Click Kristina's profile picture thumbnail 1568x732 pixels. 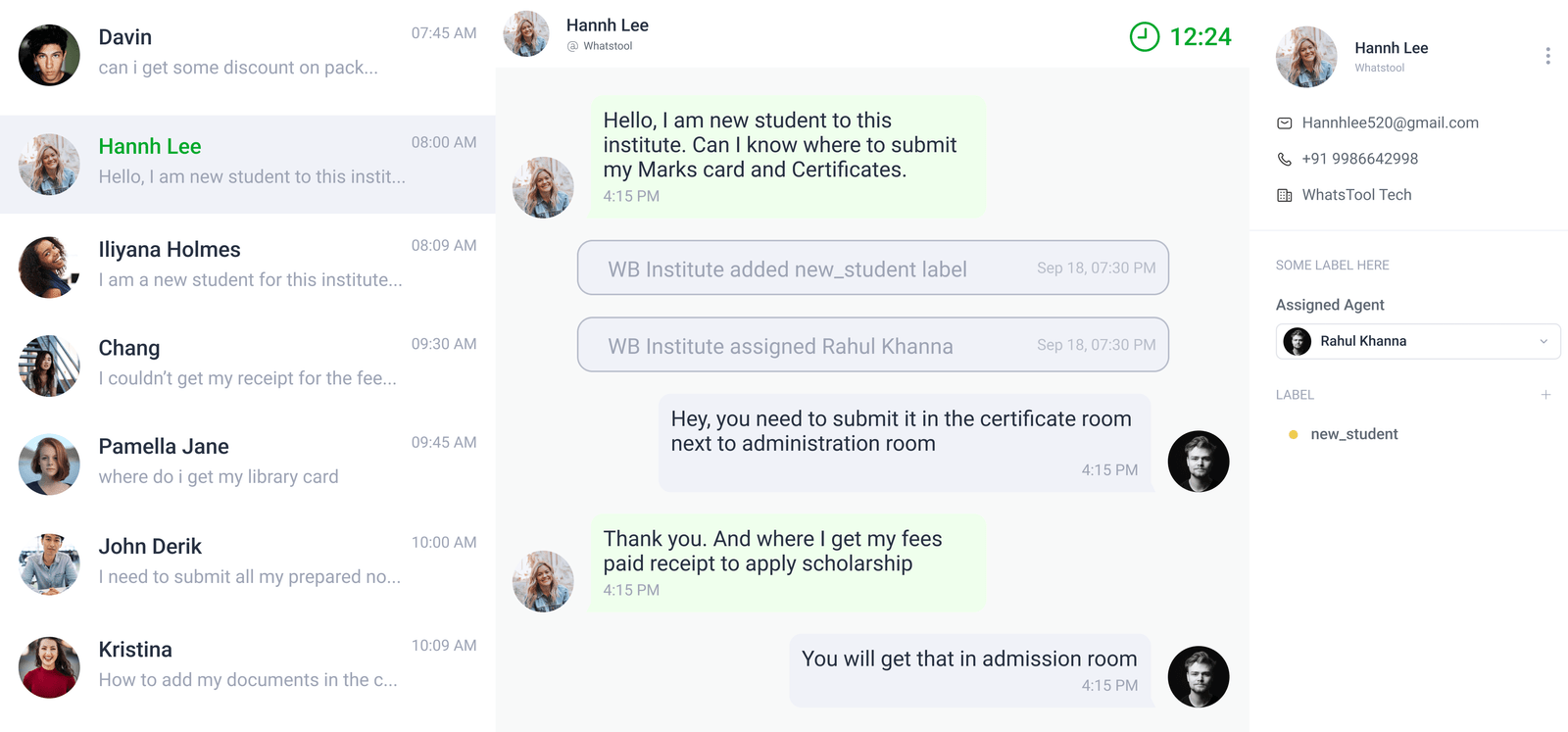(49, 667)
